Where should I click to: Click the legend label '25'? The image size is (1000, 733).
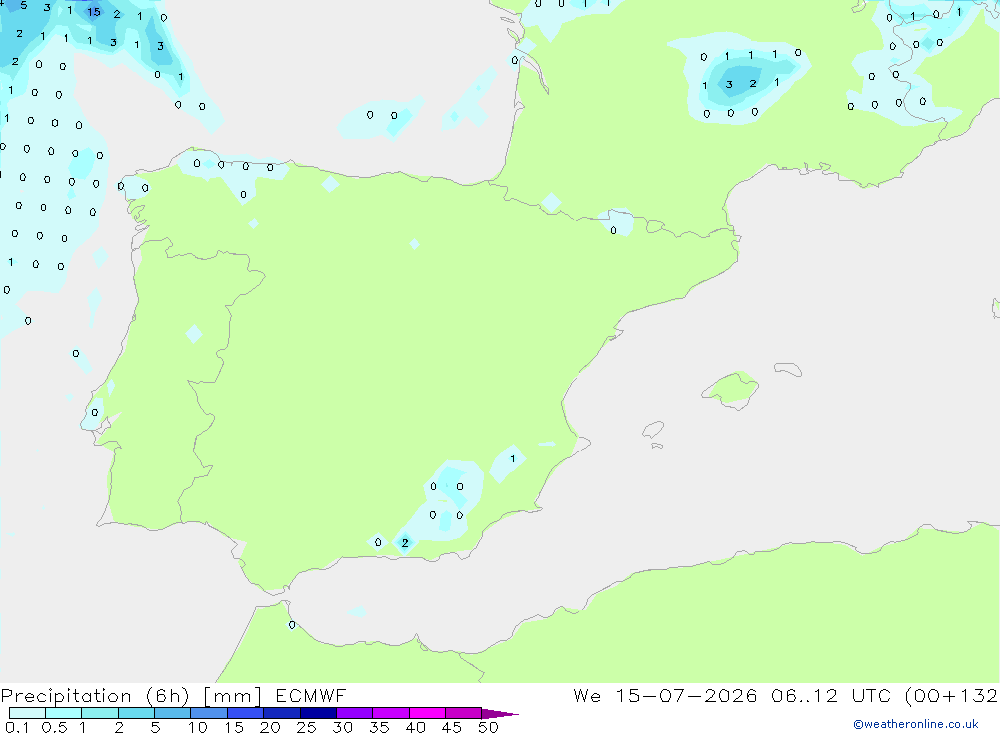(306, 727)
